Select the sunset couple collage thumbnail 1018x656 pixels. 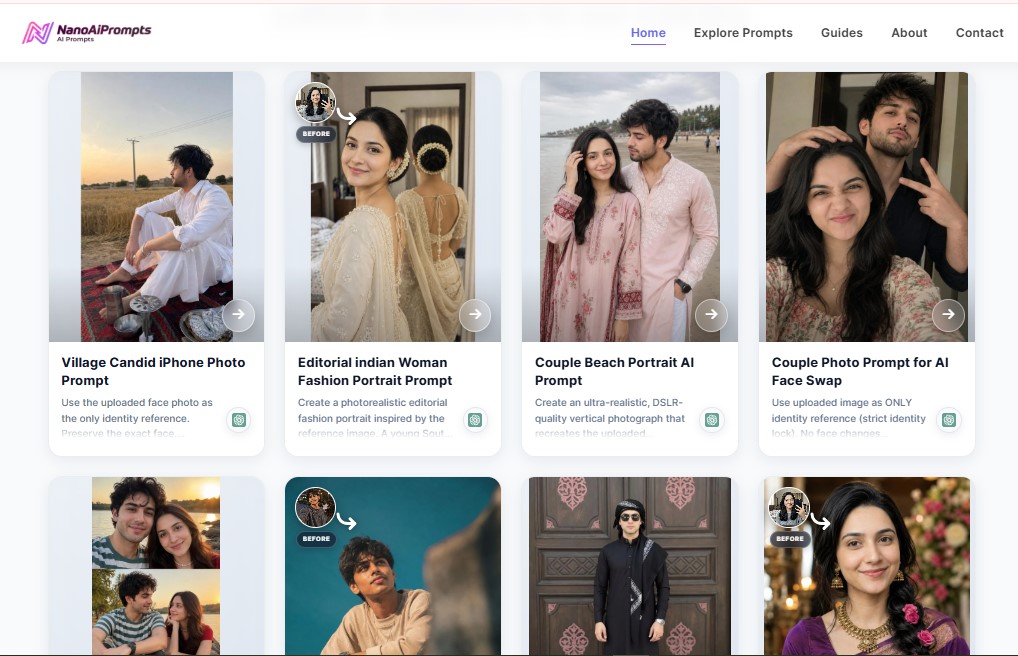[x=156, y=566]
